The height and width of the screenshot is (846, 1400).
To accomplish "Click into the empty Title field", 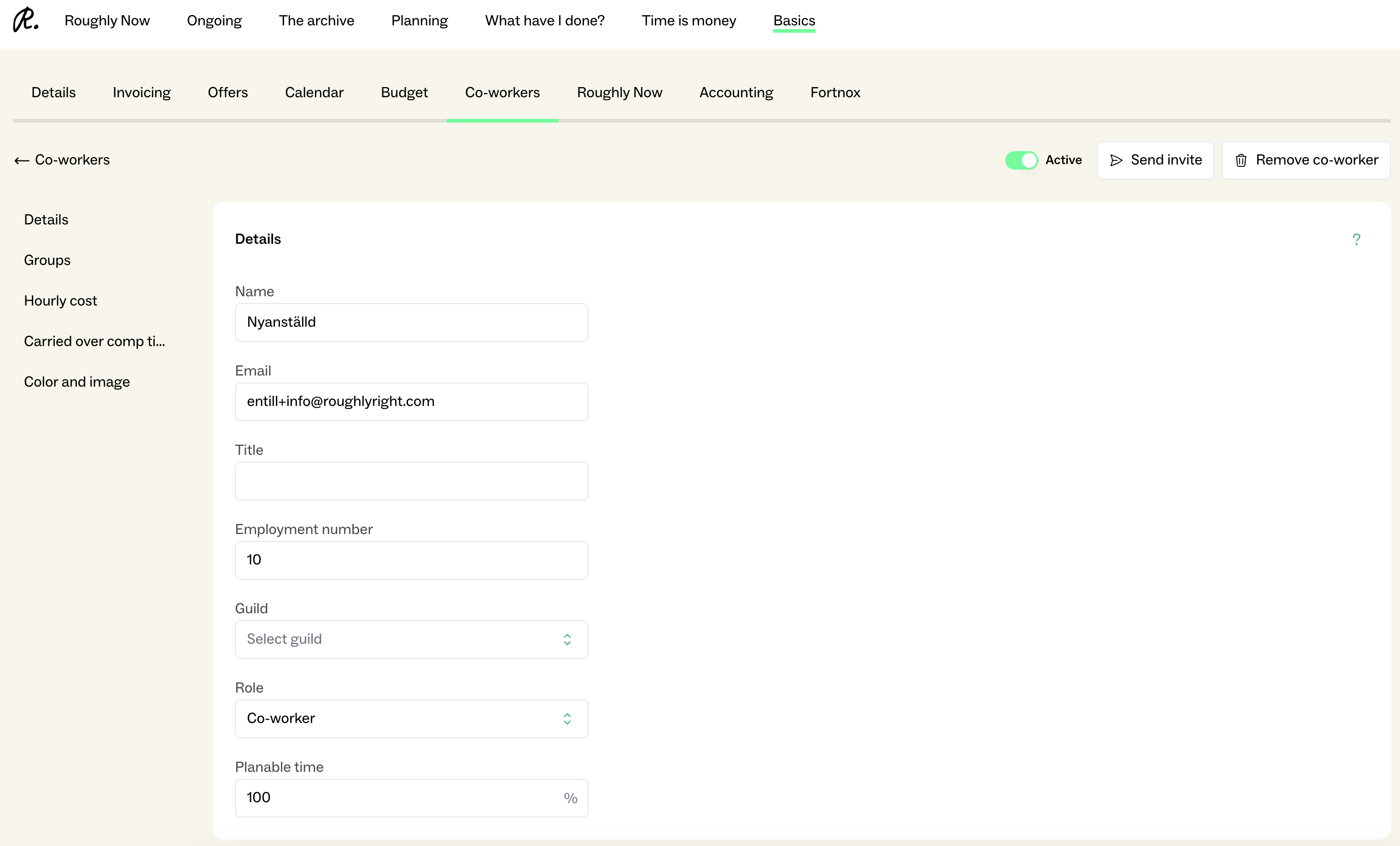I will (411, 481).
